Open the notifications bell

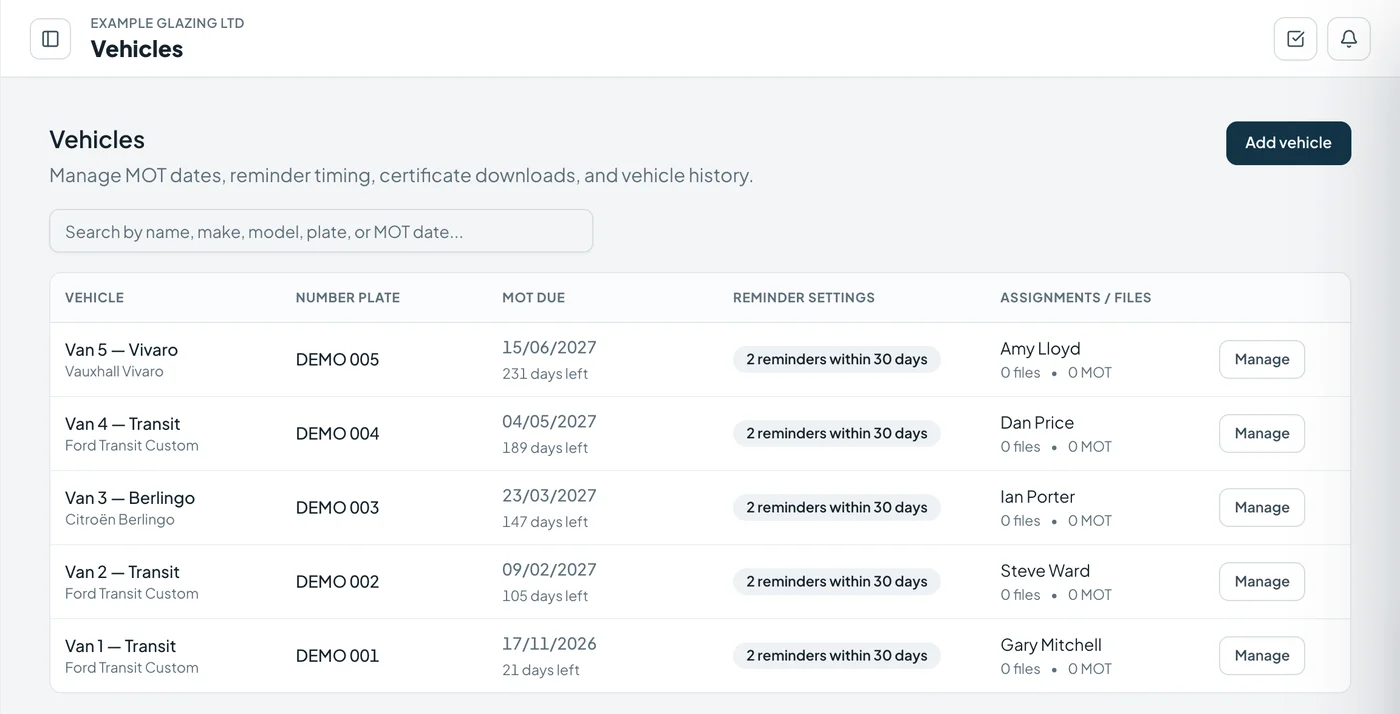pos(1349,39)
